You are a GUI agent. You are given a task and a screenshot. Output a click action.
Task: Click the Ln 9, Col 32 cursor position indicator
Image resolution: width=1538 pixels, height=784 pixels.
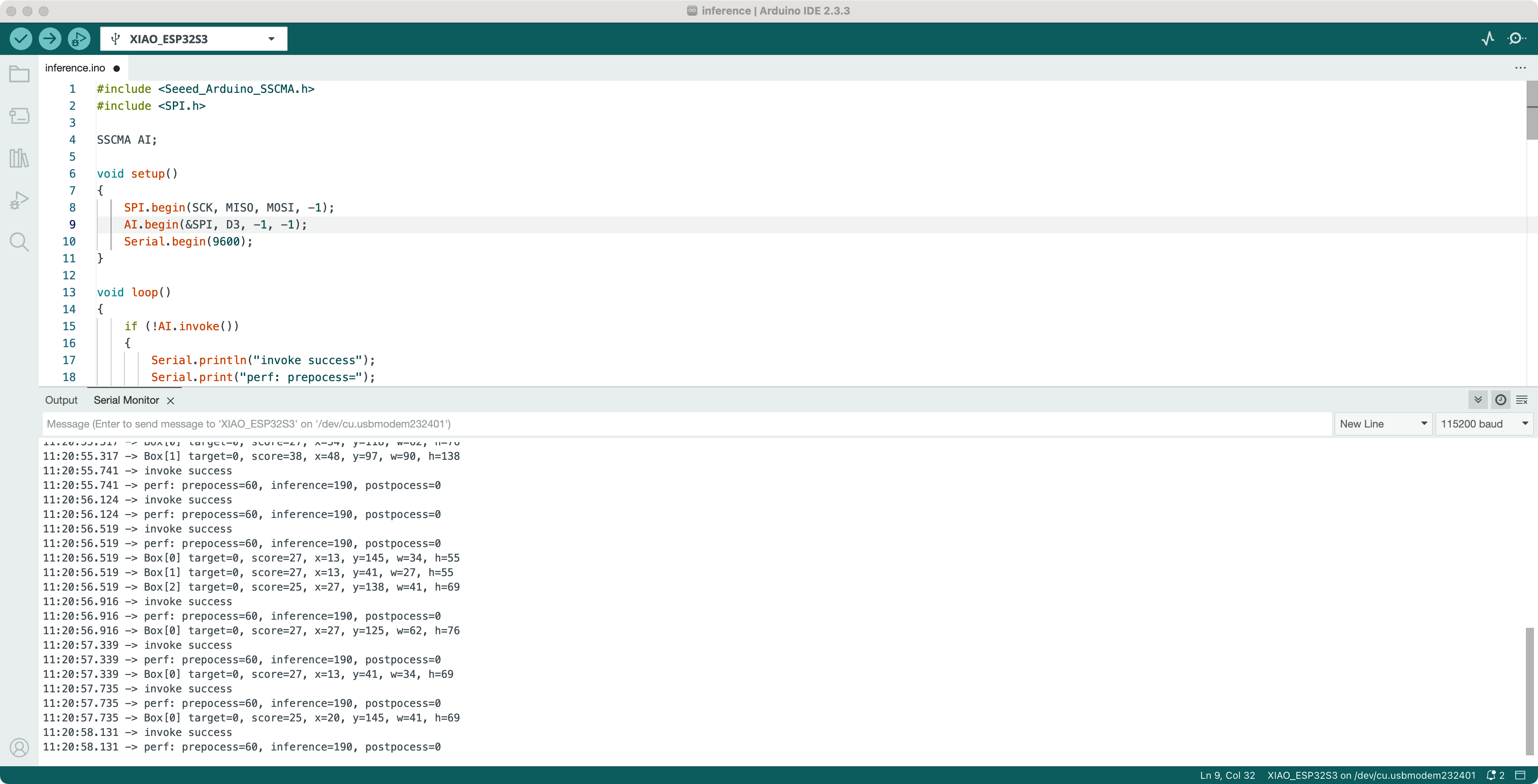(1227, 776)
